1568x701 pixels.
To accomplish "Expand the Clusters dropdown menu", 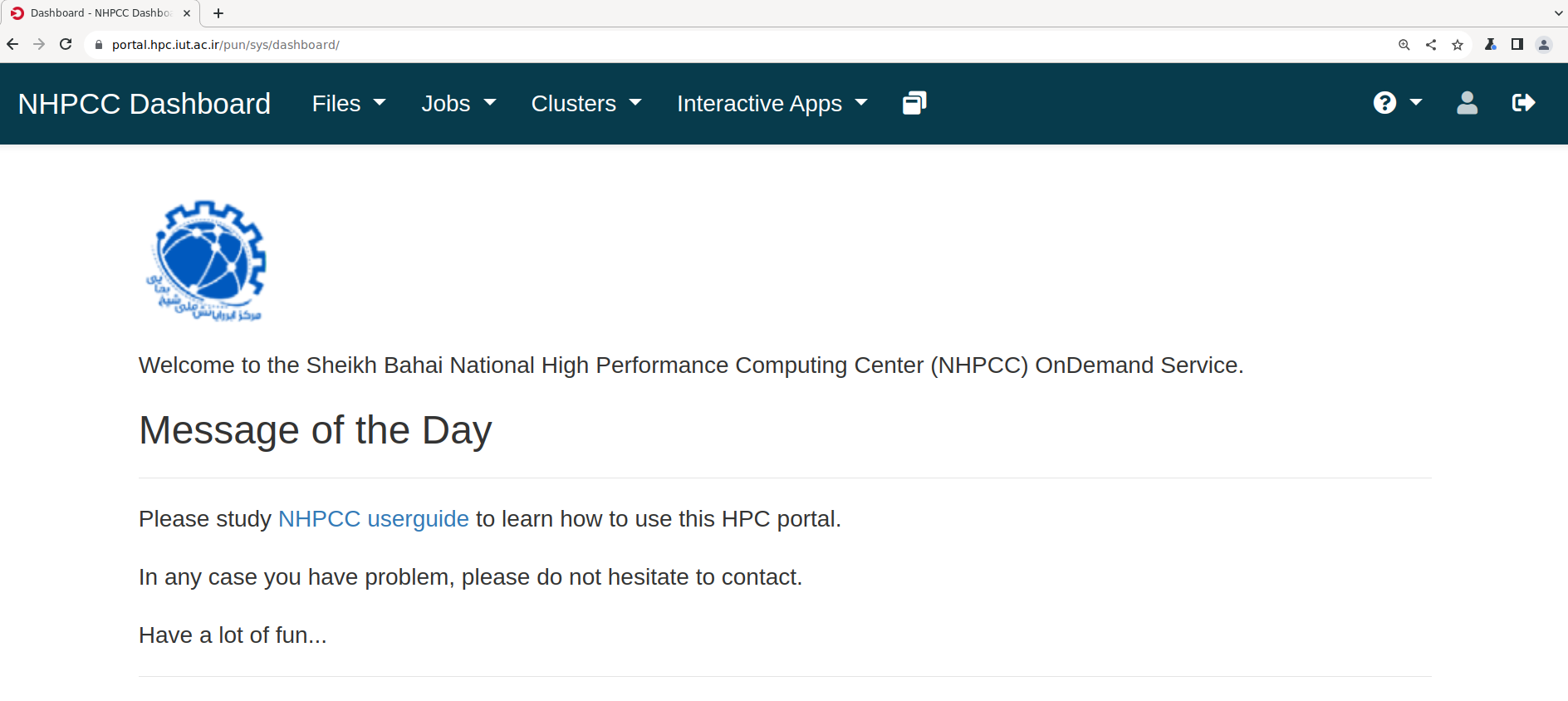I will 586,104.
